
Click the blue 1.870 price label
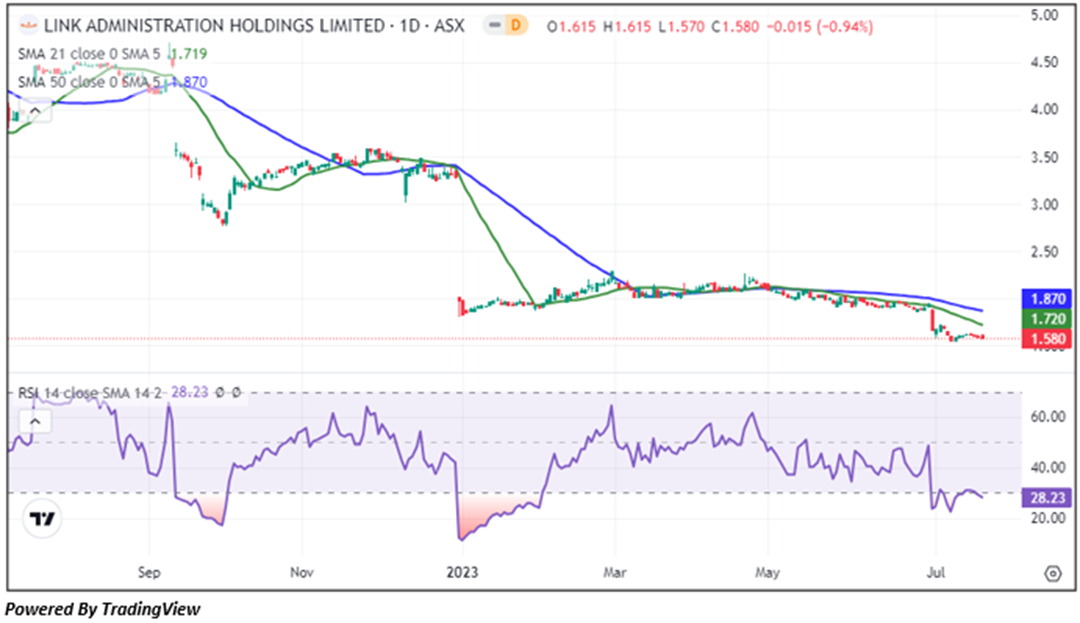pos(1047,299)
